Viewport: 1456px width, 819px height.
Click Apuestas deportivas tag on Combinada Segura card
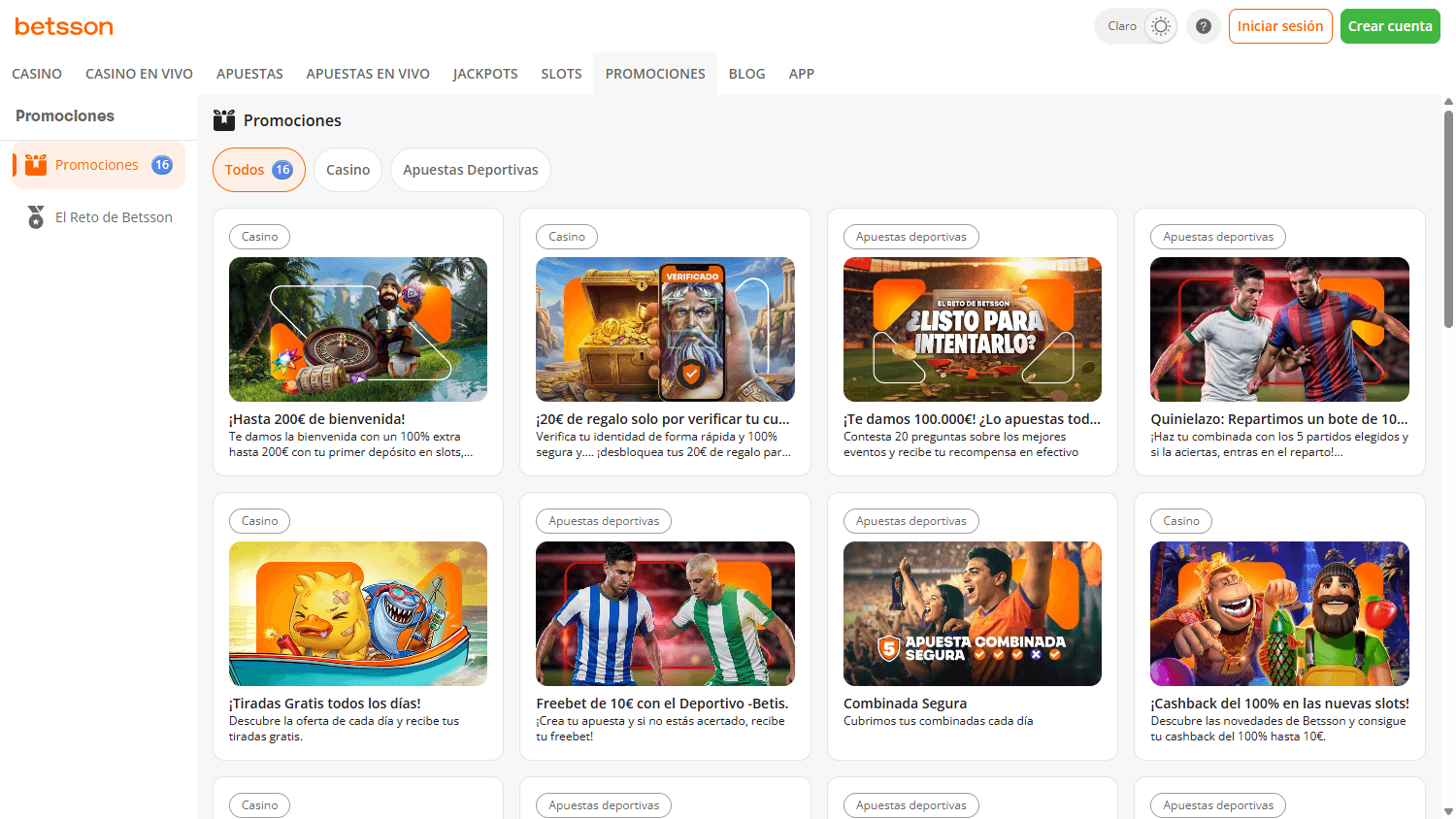pos(911,521)
